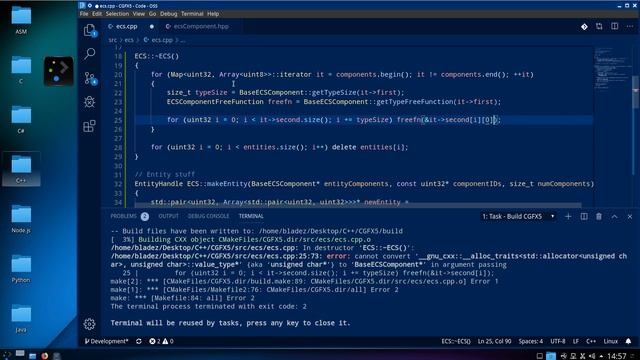Select the language mode C++ in status bar

[x=591, y=341]
